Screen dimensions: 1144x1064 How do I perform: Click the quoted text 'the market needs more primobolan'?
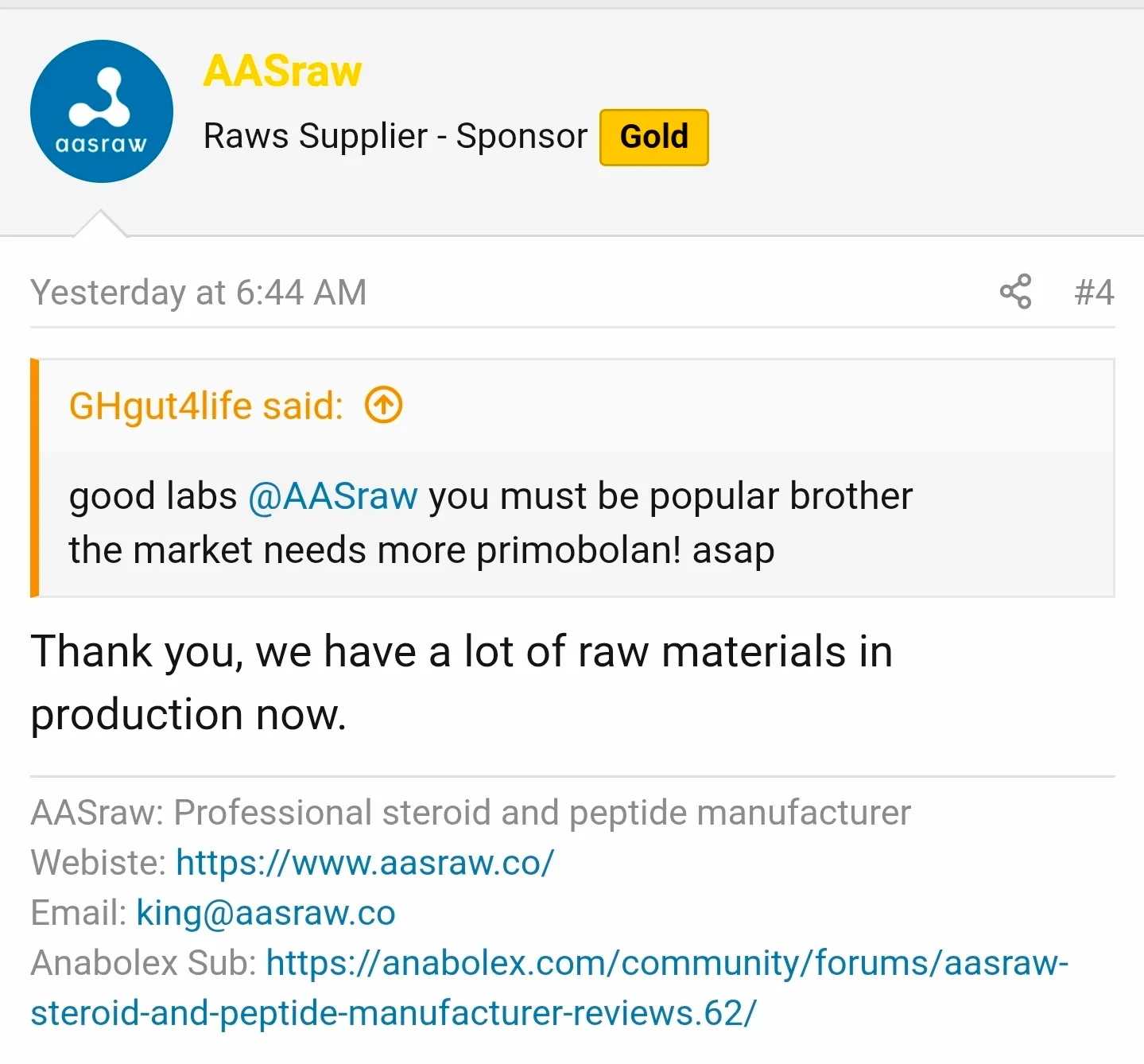pyautogui.click(x=374, y=550)
